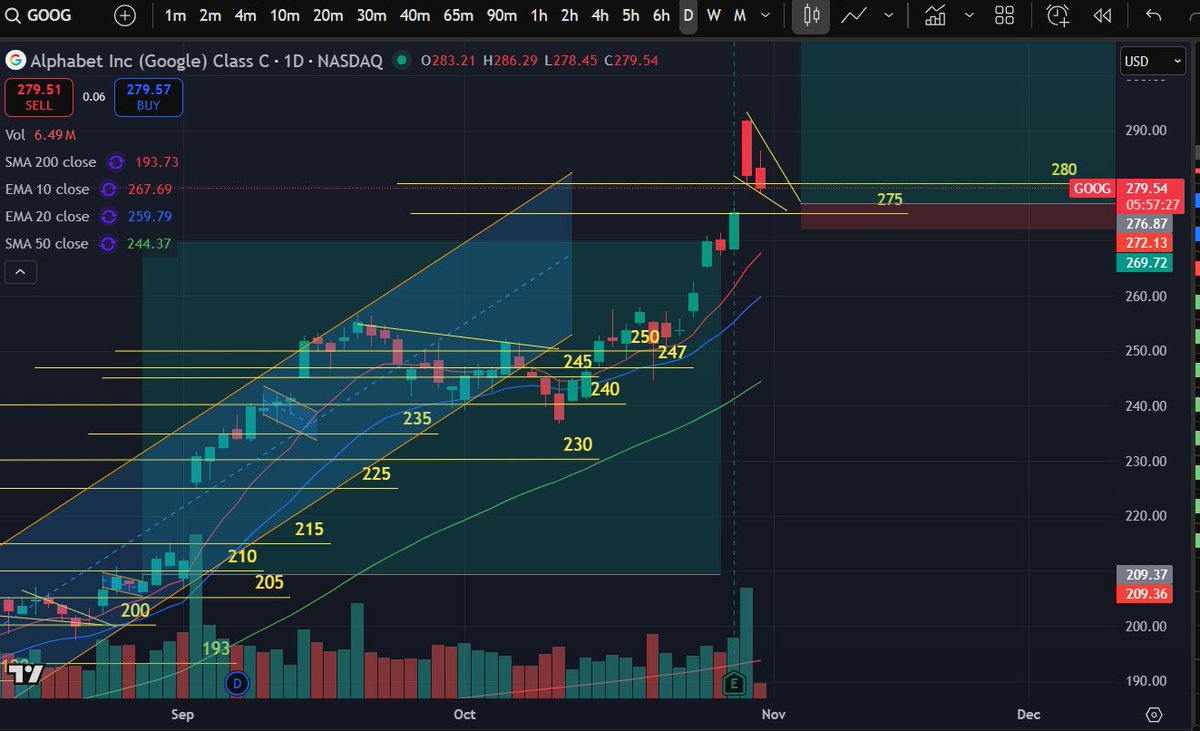Open the chart style dropdown arrow
1200x731 pixels.
point(889,16)
